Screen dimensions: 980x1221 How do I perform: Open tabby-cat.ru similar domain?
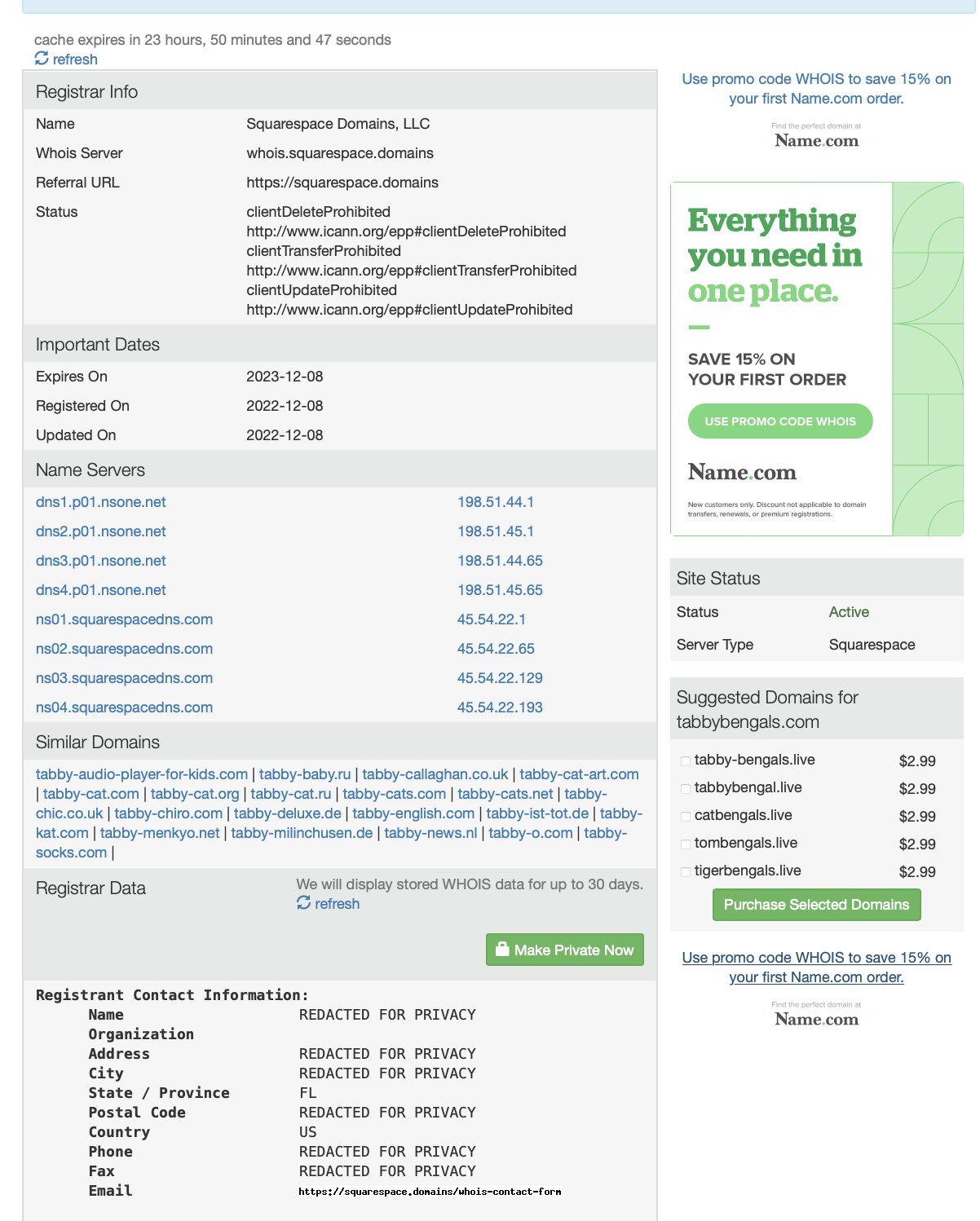[x=291, y=794]
